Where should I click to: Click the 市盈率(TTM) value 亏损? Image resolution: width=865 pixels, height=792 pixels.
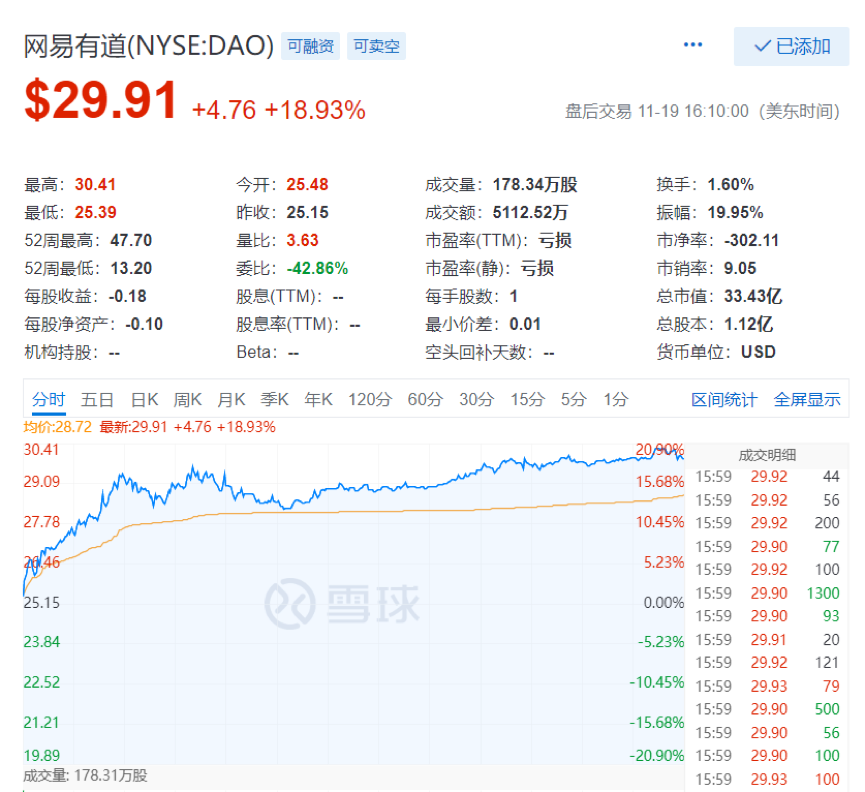[555, 240]
